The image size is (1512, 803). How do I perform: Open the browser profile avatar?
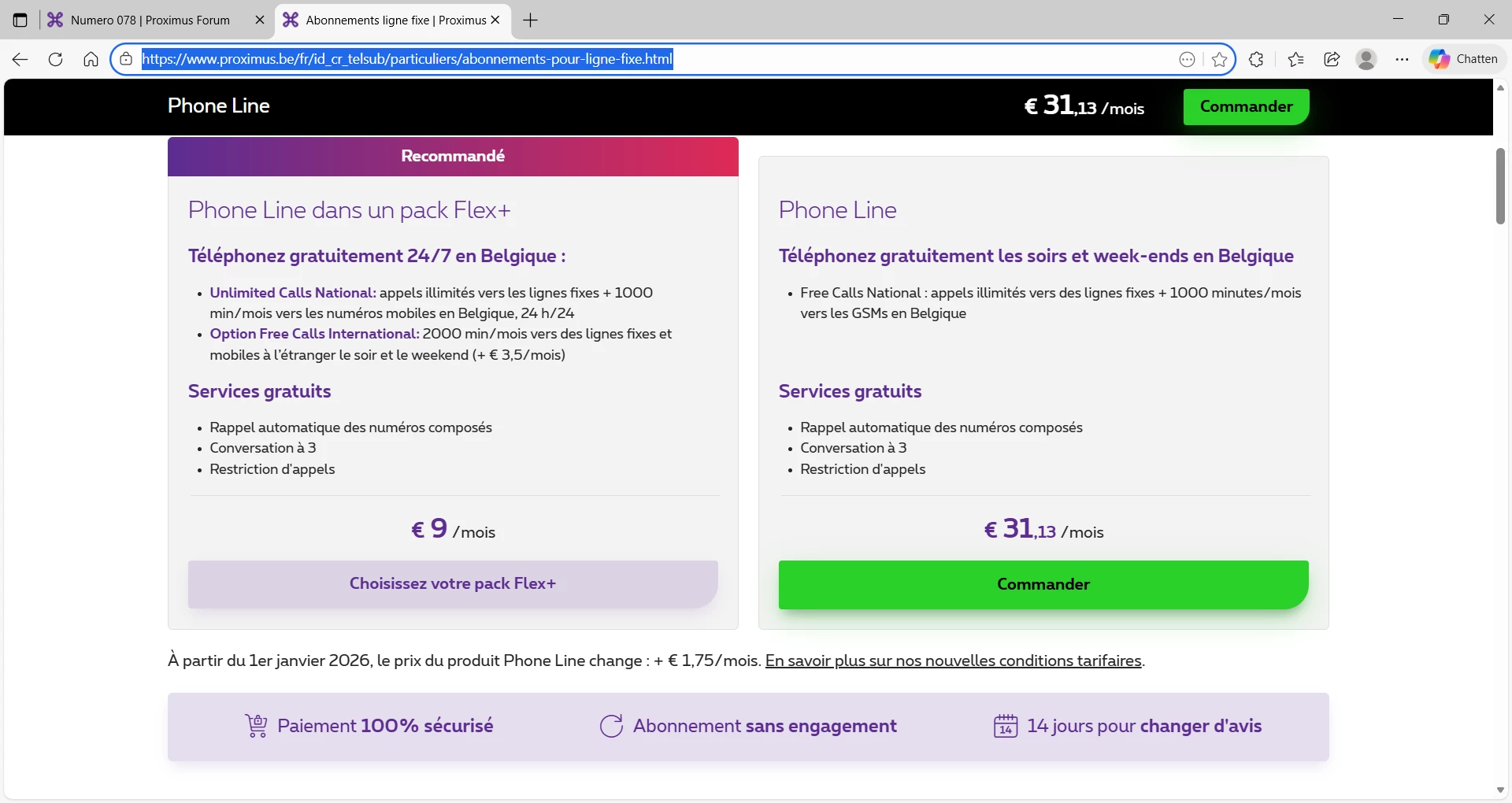(1366, 59)
